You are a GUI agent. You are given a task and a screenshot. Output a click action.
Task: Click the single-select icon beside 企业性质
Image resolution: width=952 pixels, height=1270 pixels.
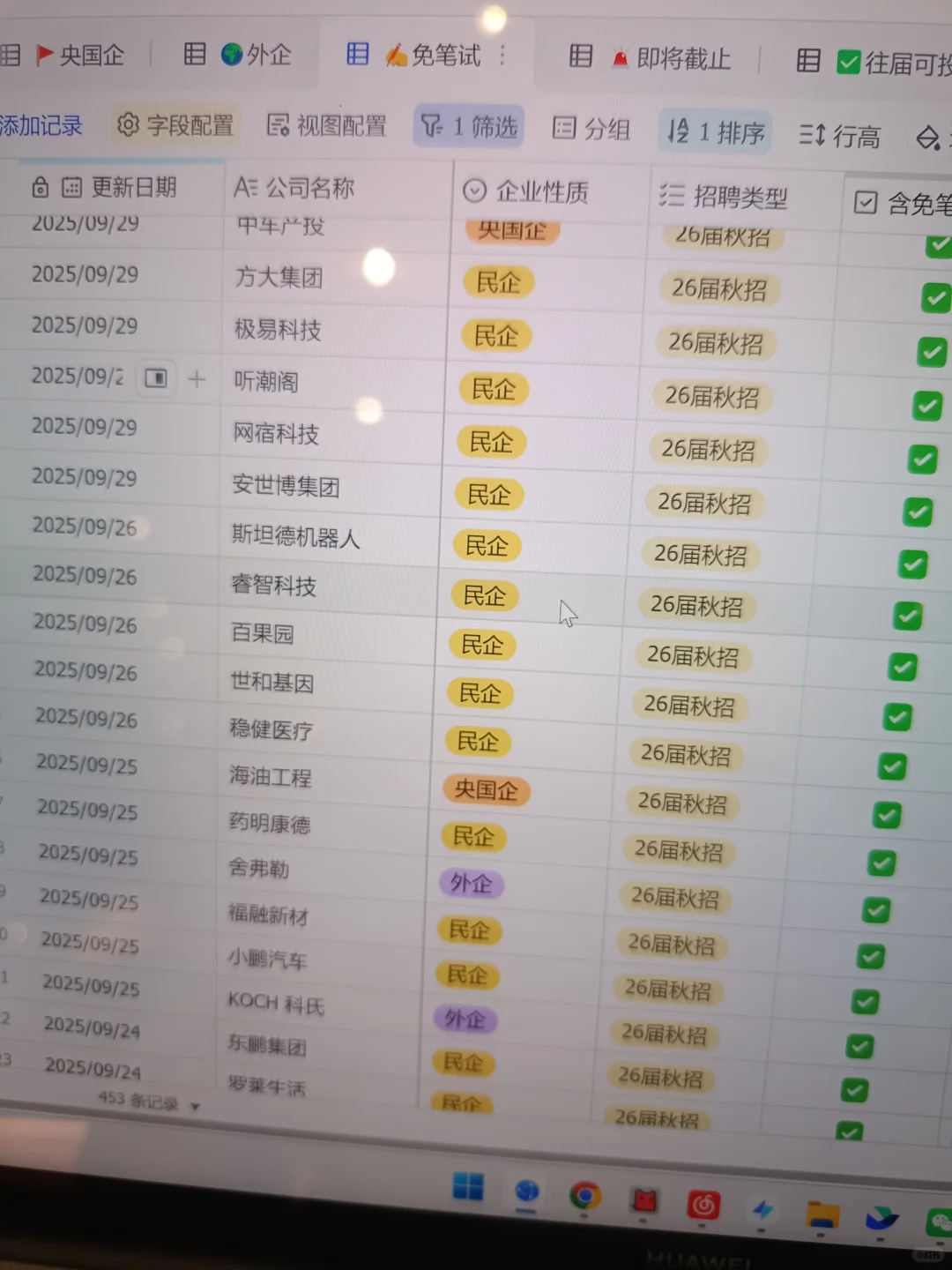(474, 190)
